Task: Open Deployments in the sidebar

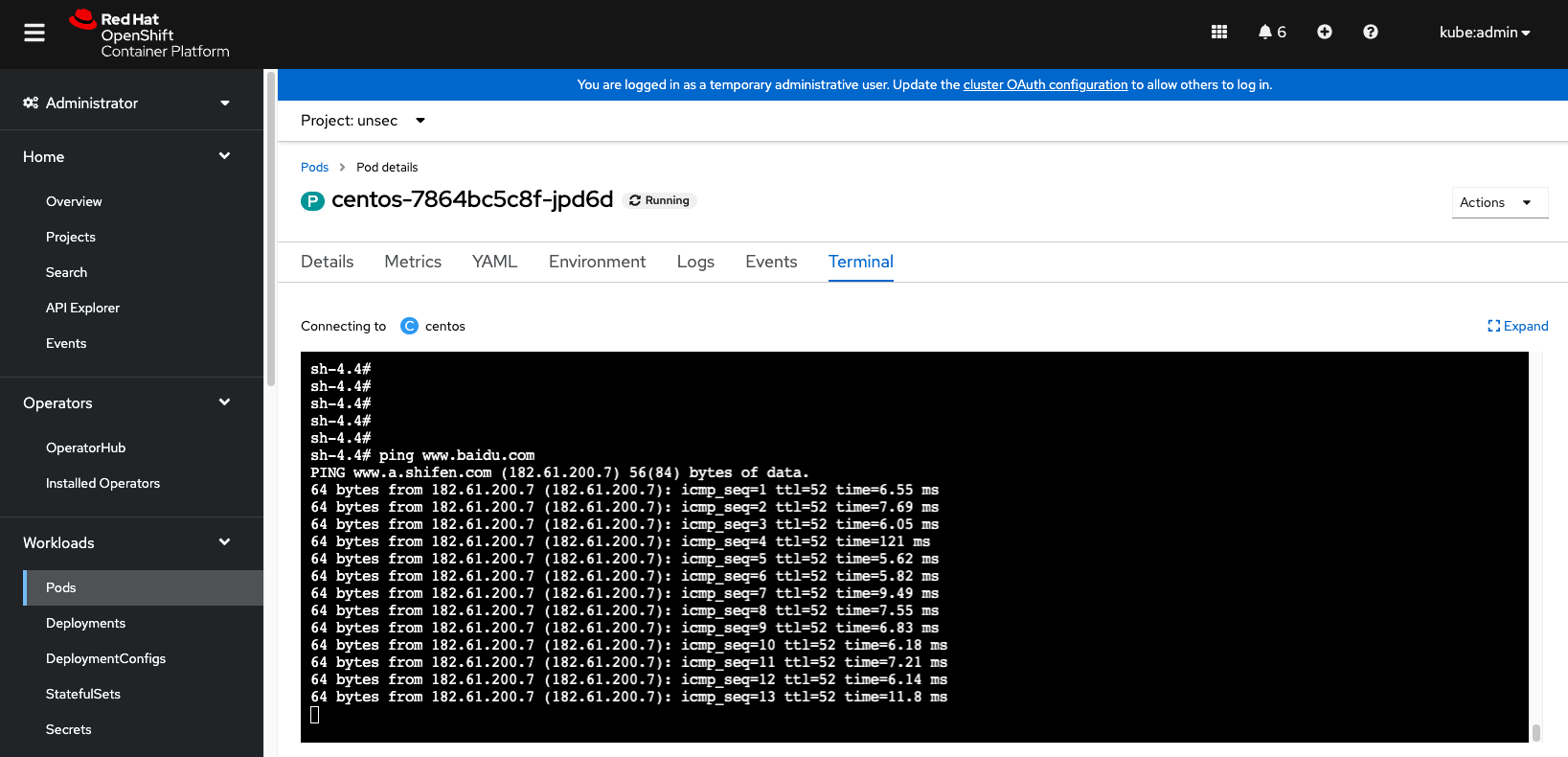Action: (x=85, y=623)
